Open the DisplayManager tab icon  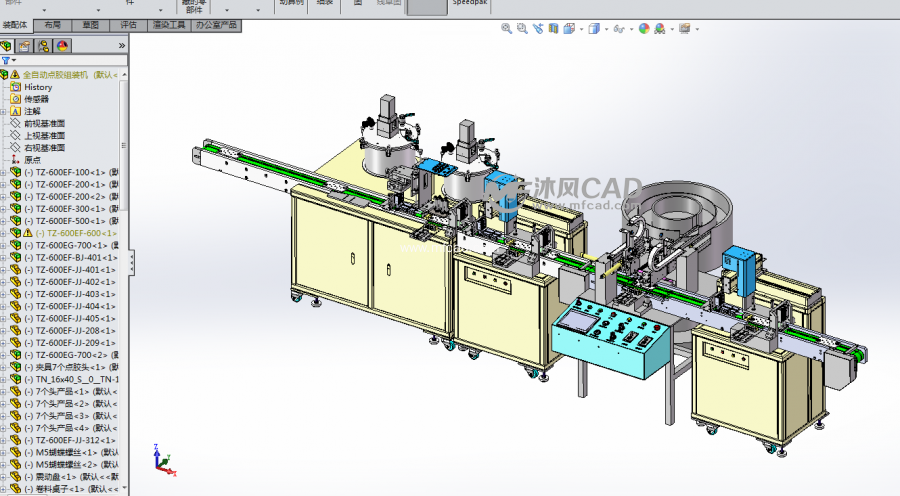(x=62, y=45)
